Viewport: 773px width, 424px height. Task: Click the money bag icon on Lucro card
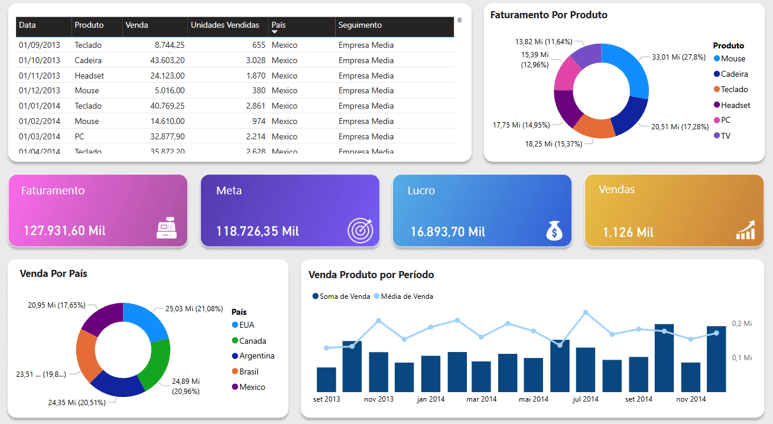point(554,230)
